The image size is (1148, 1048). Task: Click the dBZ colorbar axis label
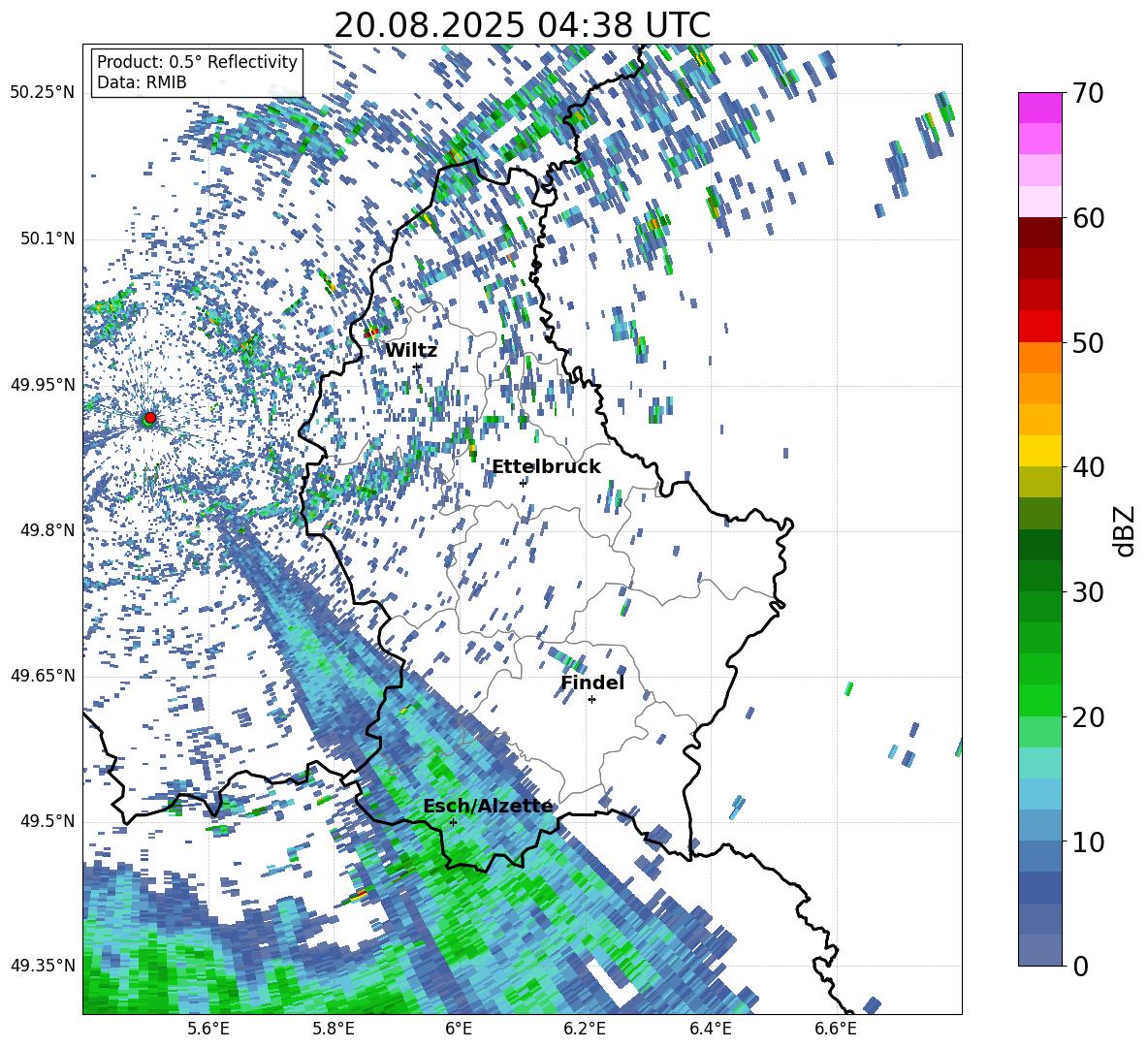point(1126,530)
